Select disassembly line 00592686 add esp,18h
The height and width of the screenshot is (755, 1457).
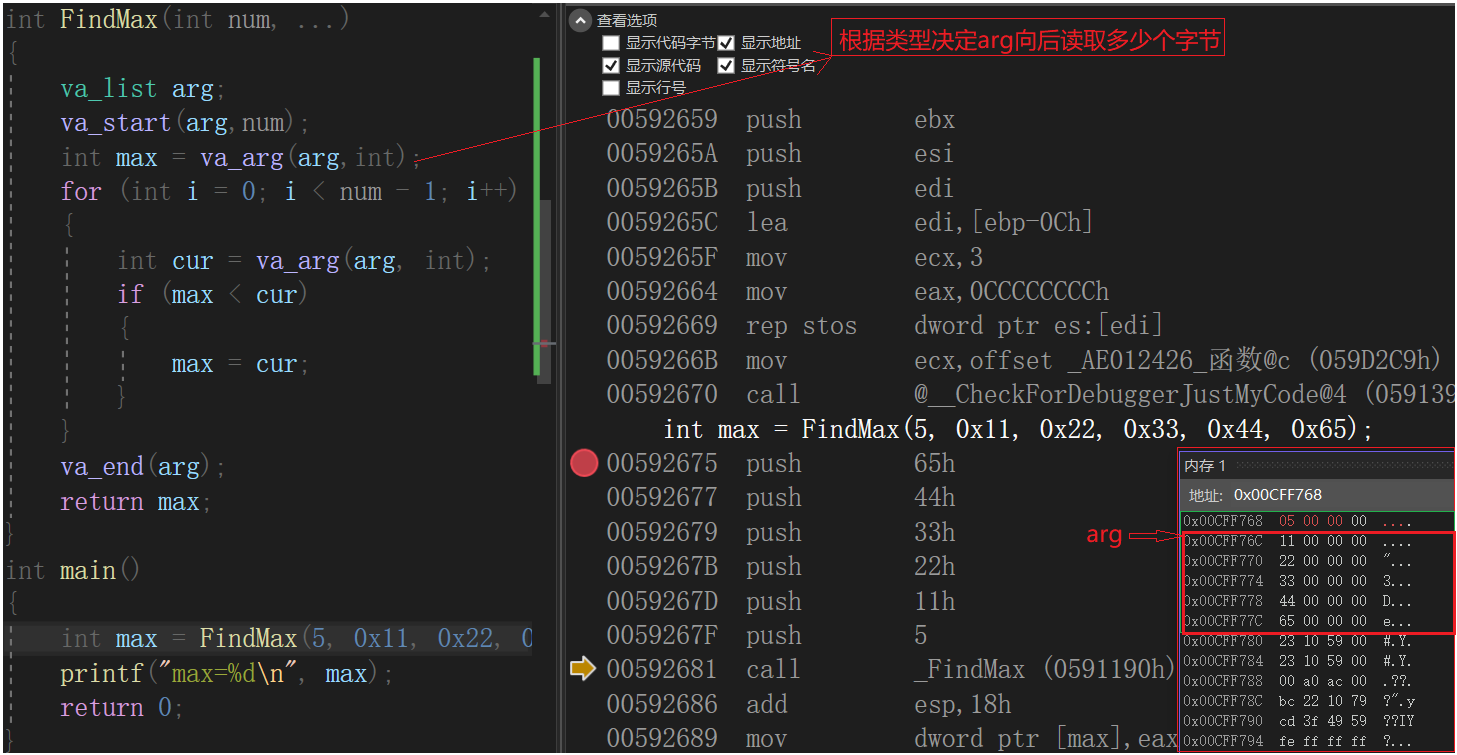click(x=808, y=704)
